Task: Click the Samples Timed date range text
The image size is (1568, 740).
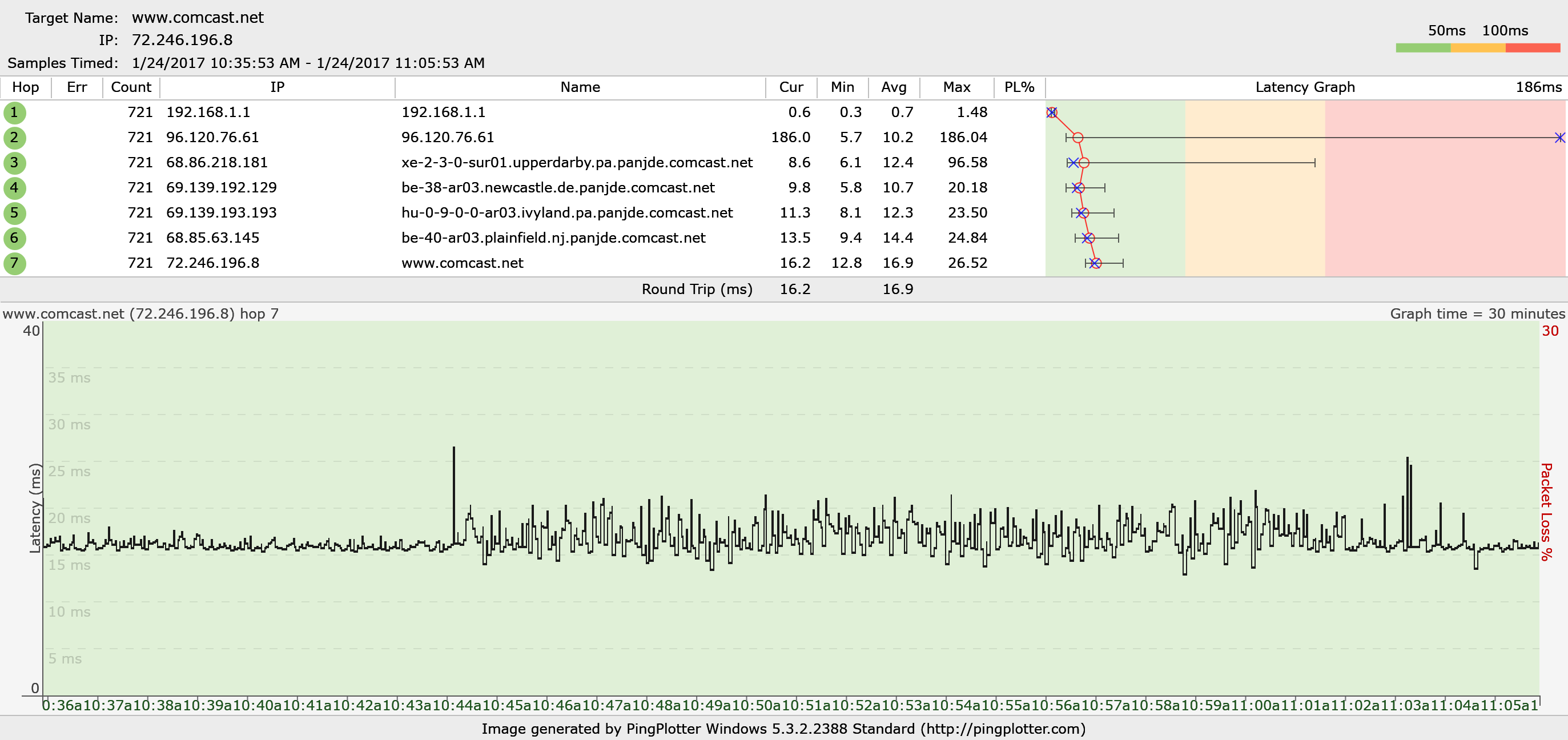Action: tap(308, 63)
